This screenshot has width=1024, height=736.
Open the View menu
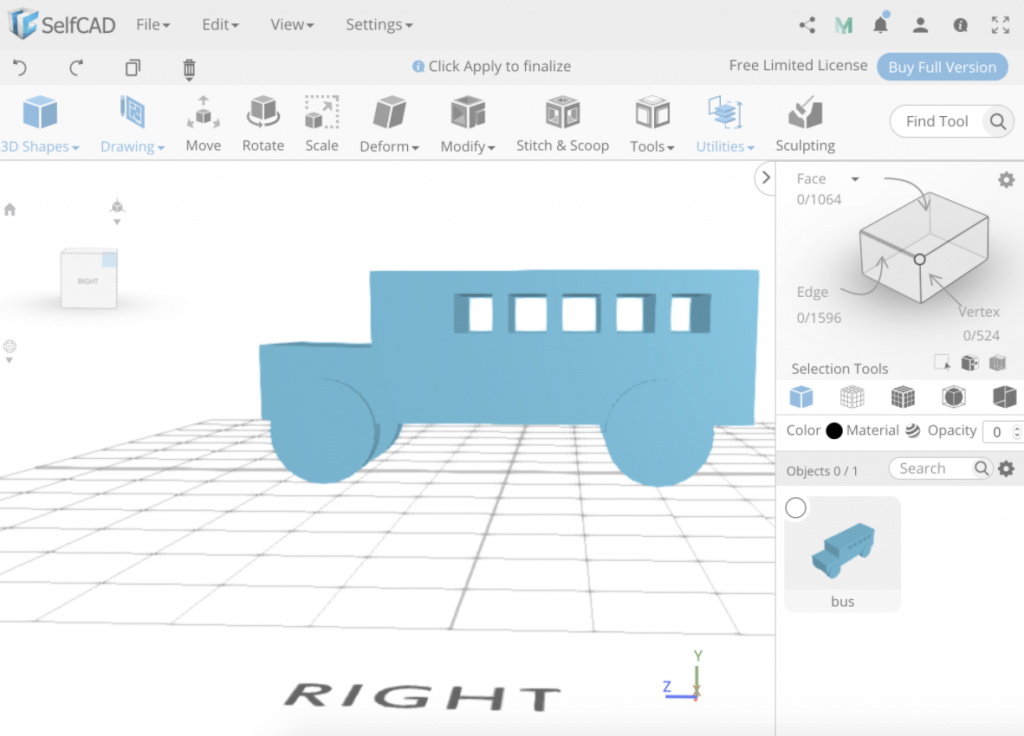[x=290, y=24]
